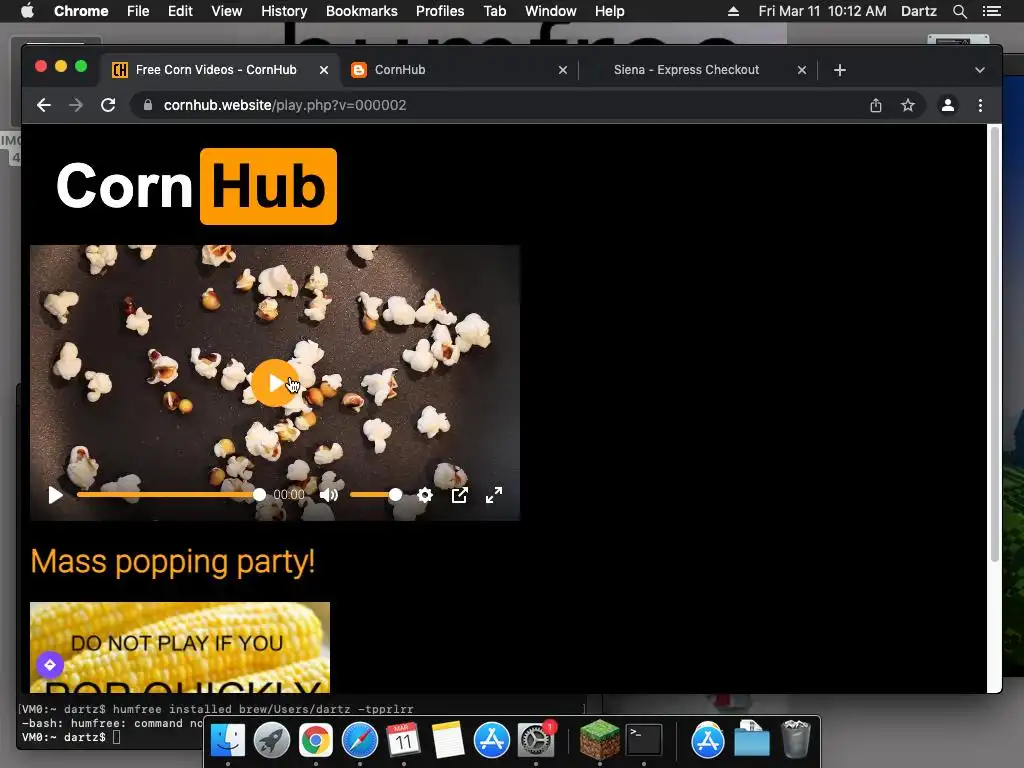Open a new tab with plus button
This screenshot has height=768, width=1024.
point(840,70)
